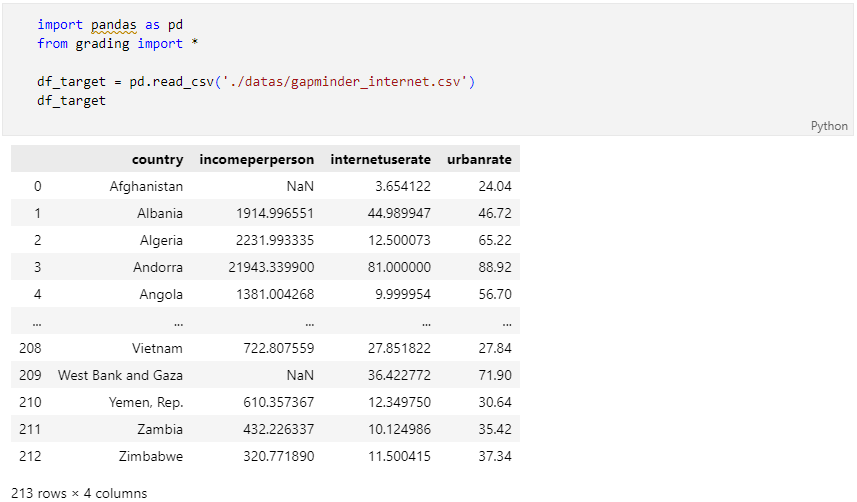Click the internet use rate 3.654122

[x=403, y=186]
